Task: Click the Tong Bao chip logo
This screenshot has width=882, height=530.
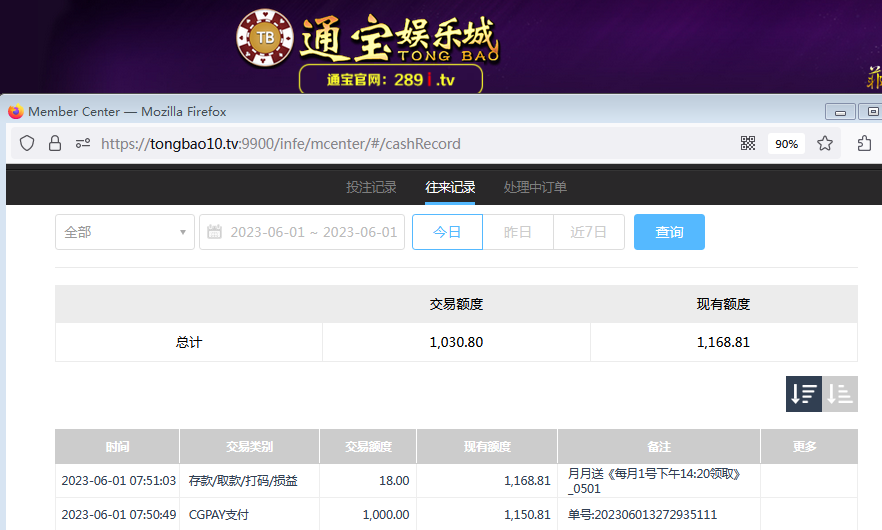Action: click(x=265, y=39)
